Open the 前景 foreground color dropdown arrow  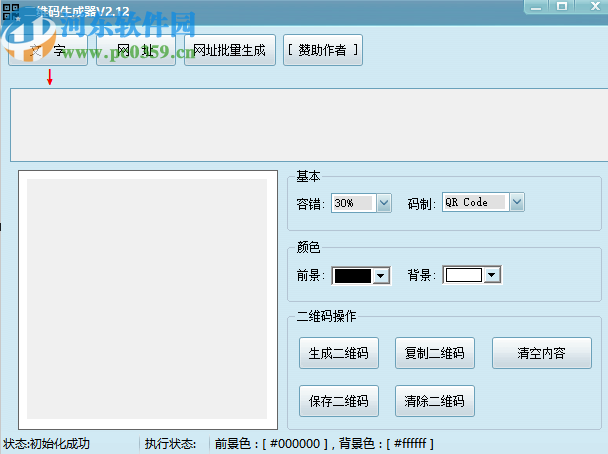click(x=381, y=276)
